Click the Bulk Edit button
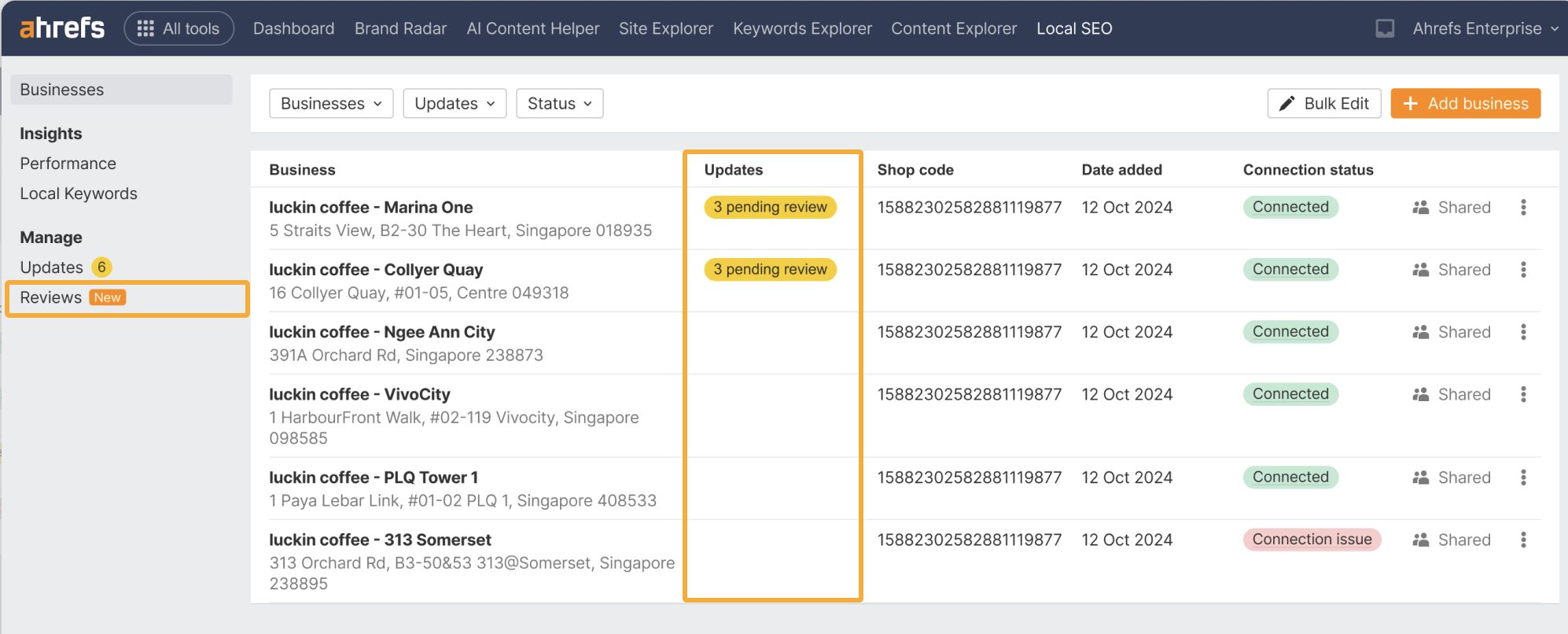Viewport: 1568px width, 634px height. (x=1324, y=103)
